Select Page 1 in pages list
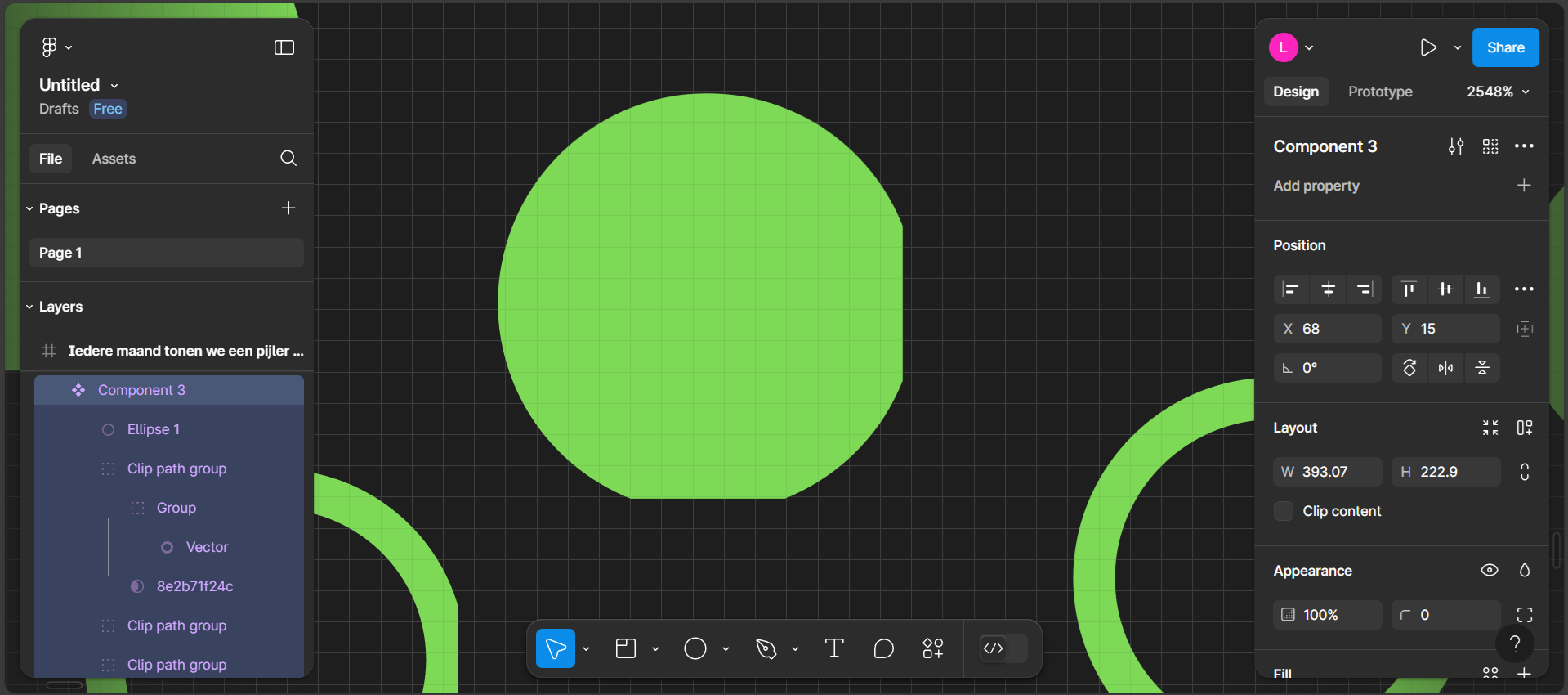The height and width of the screenshot is (695, 1568). pos(167,253)
